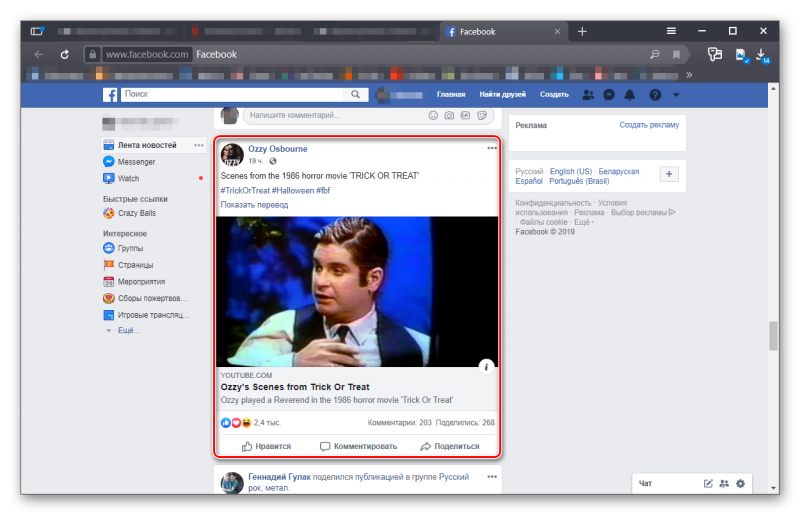
Task: Go back with browser back arrow
Action: pyautogui.click(x=39, y=54)
